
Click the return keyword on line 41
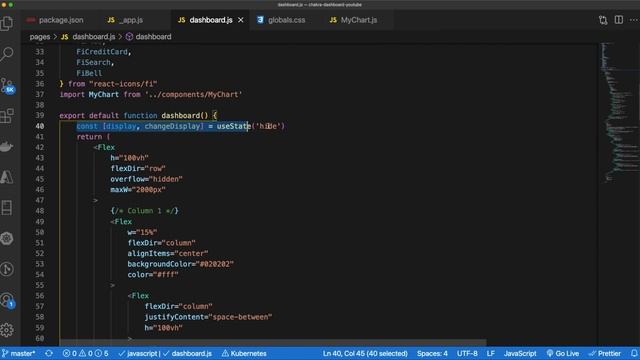[89, 137]
